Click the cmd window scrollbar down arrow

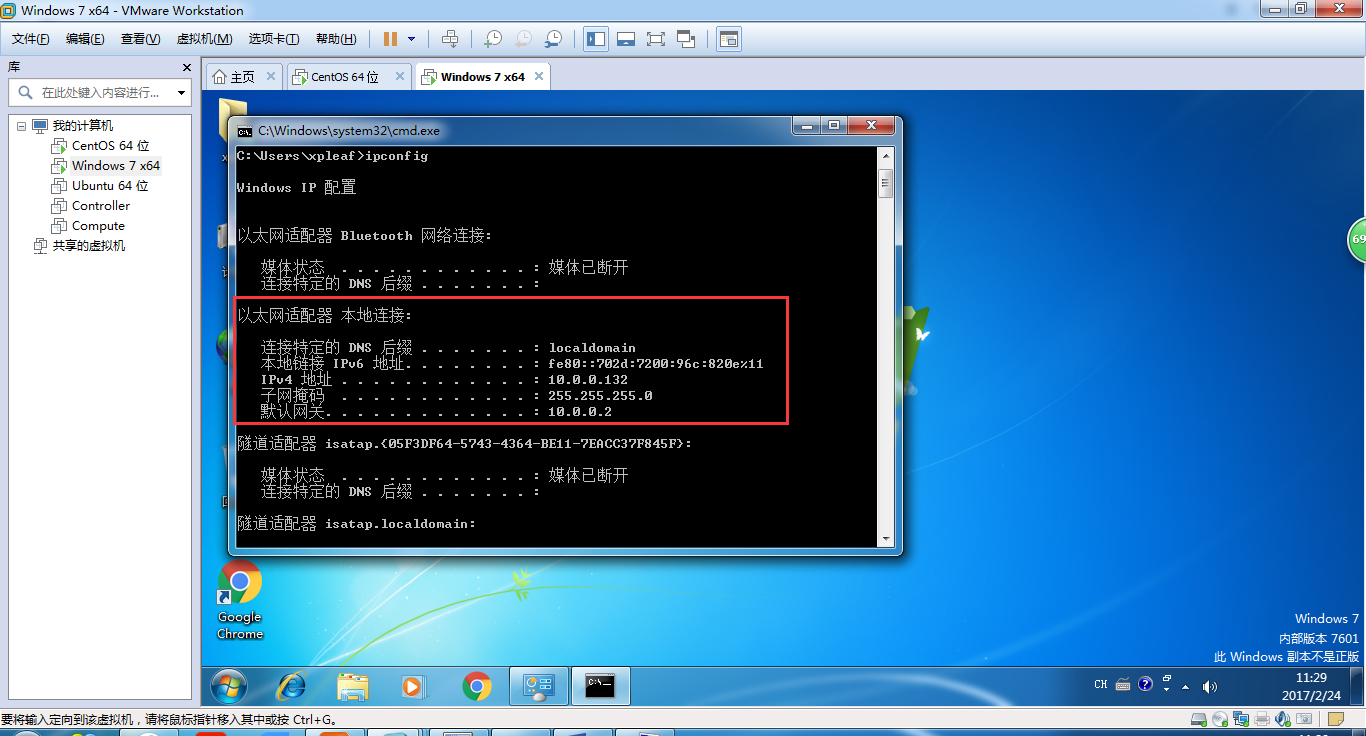(x=884, y=538)
